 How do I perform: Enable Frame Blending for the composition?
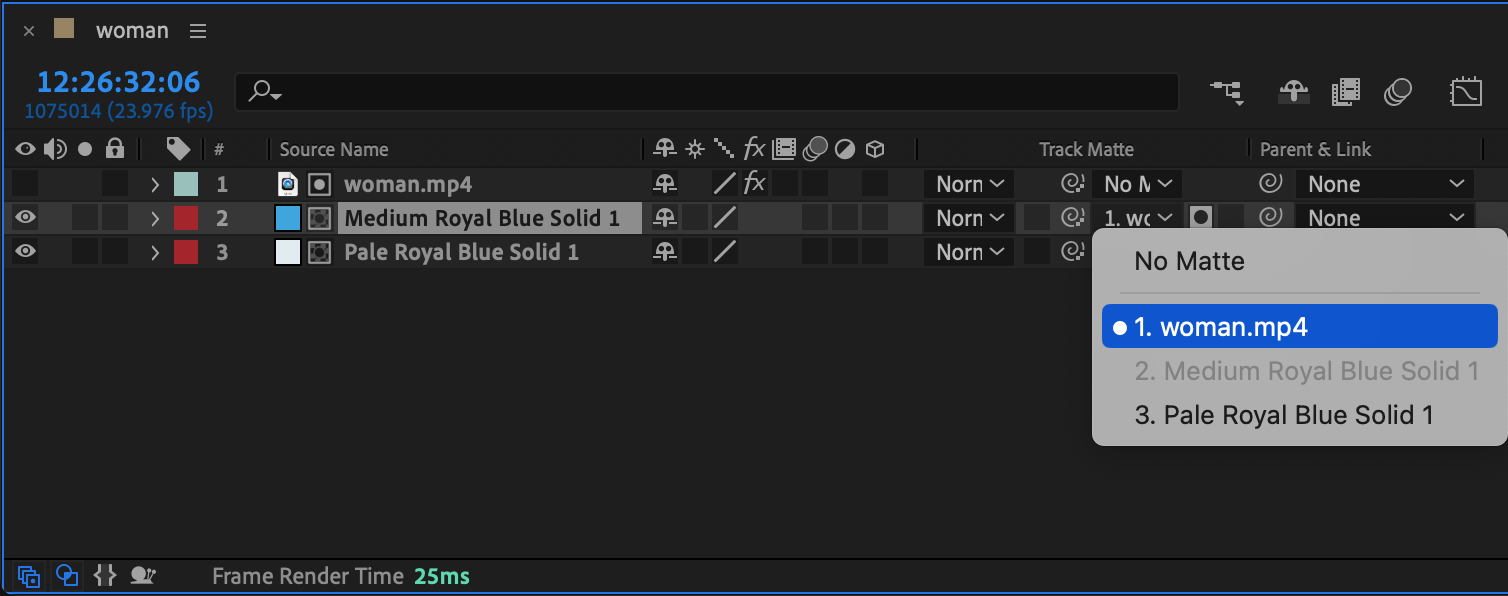tap(1346, 93)
